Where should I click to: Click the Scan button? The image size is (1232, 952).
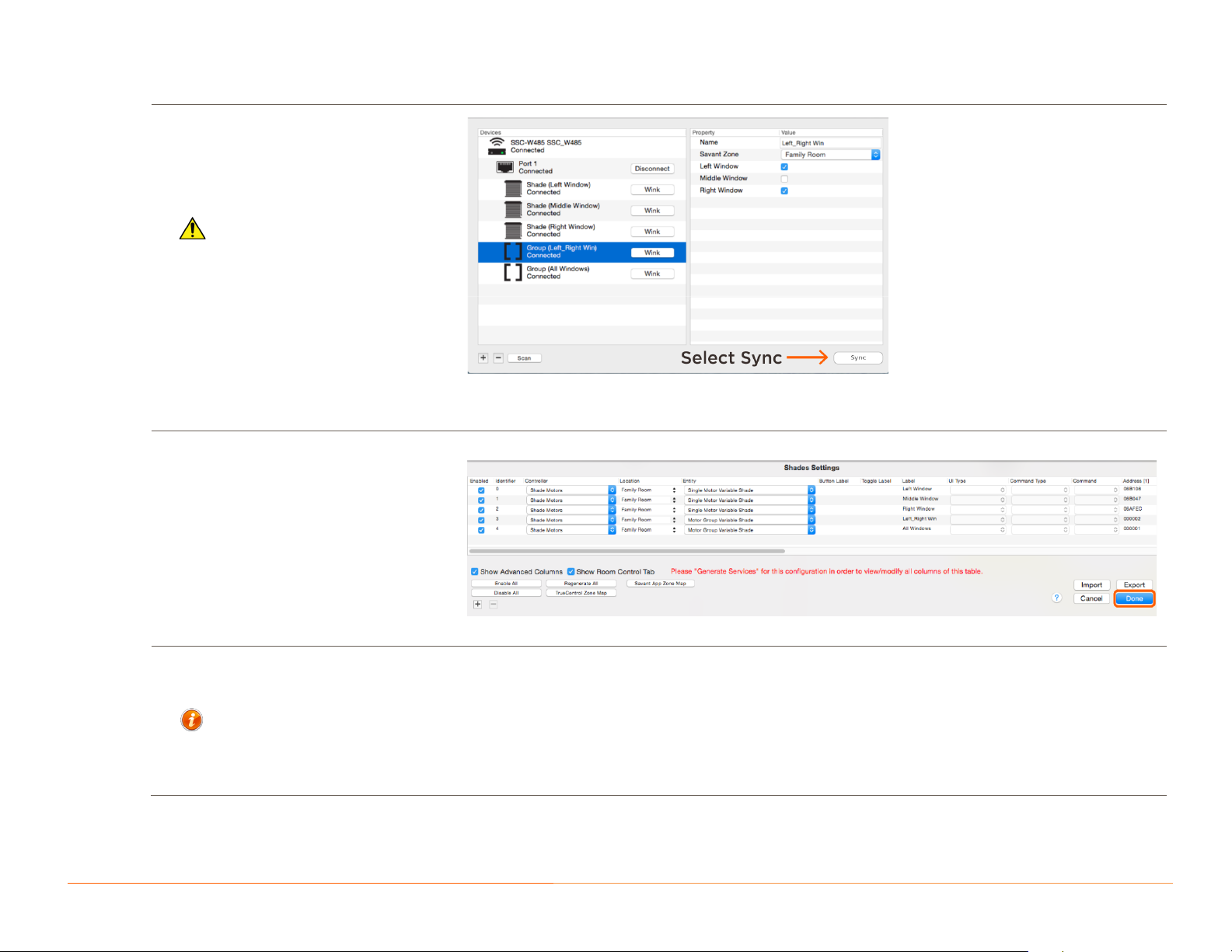tap(525, 358)
